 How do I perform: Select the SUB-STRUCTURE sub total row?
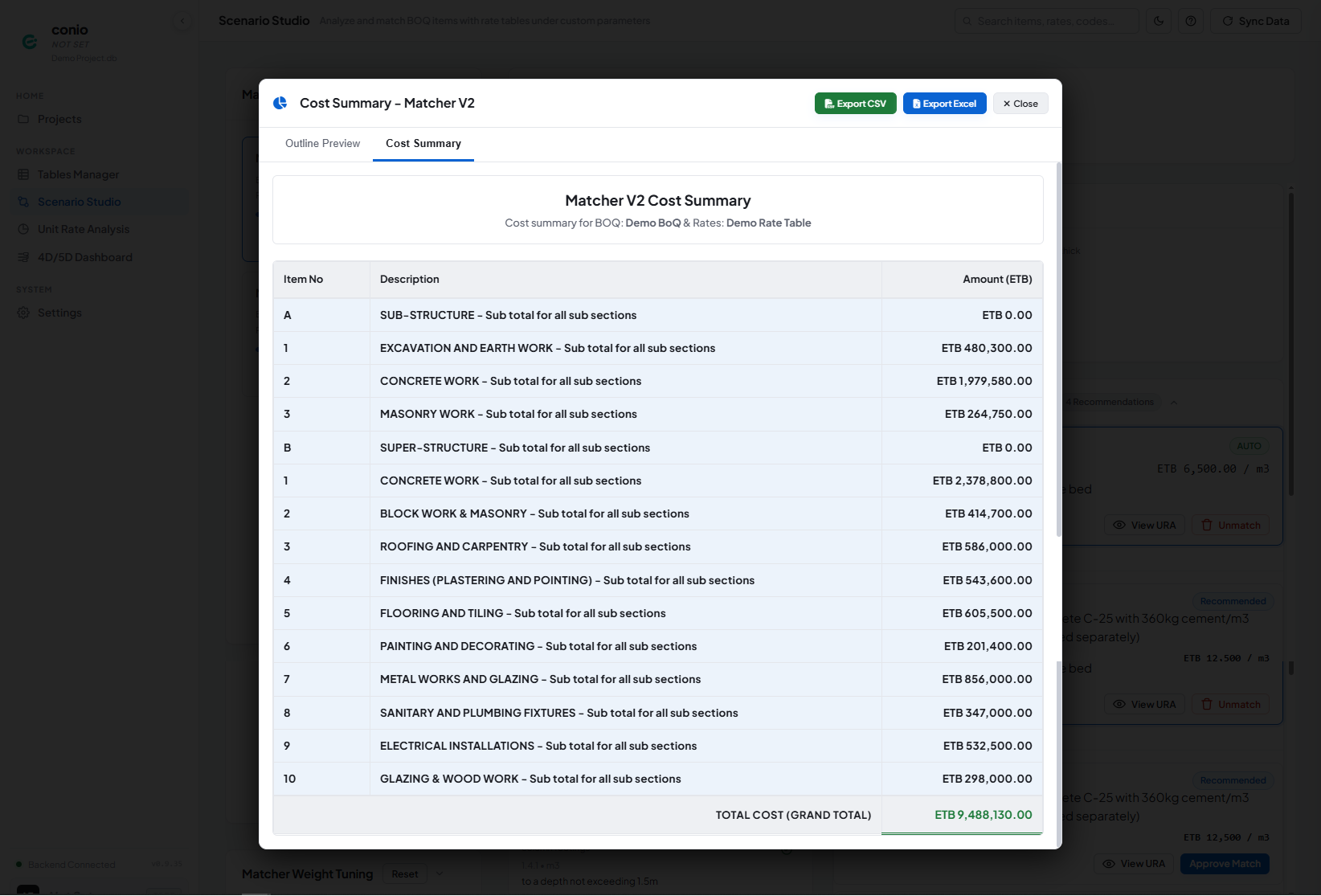658,315
